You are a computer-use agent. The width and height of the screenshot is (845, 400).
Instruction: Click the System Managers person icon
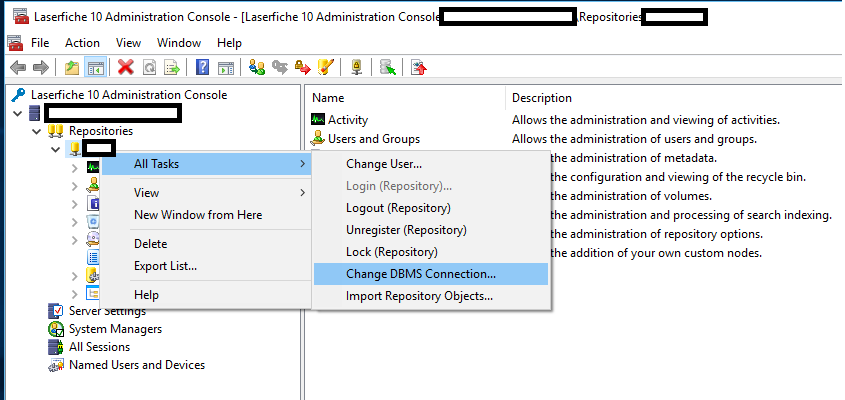pyautogui.click(x=56, y=329)
